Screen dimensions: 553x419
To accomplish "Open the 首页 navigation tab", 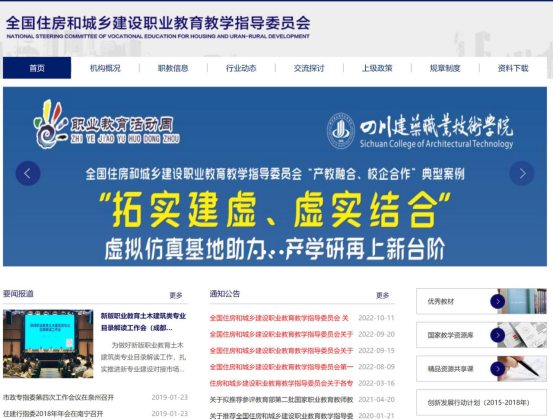I will (x=37, y=68).
